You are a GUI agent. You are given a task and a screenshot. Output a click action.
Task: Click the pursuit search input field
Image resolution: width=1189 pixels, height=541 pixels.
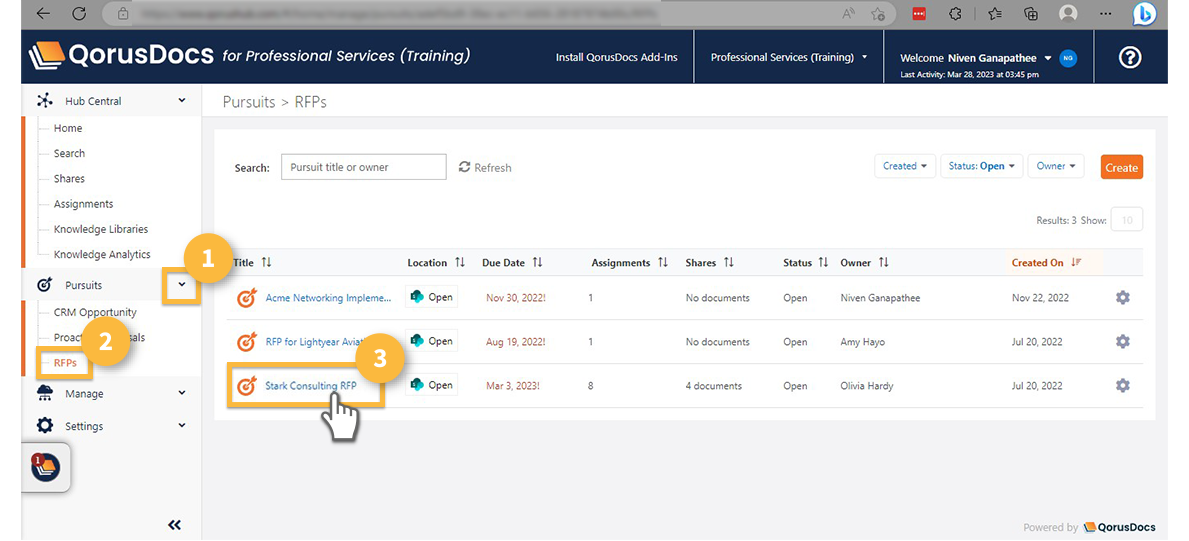coord(363,167)
